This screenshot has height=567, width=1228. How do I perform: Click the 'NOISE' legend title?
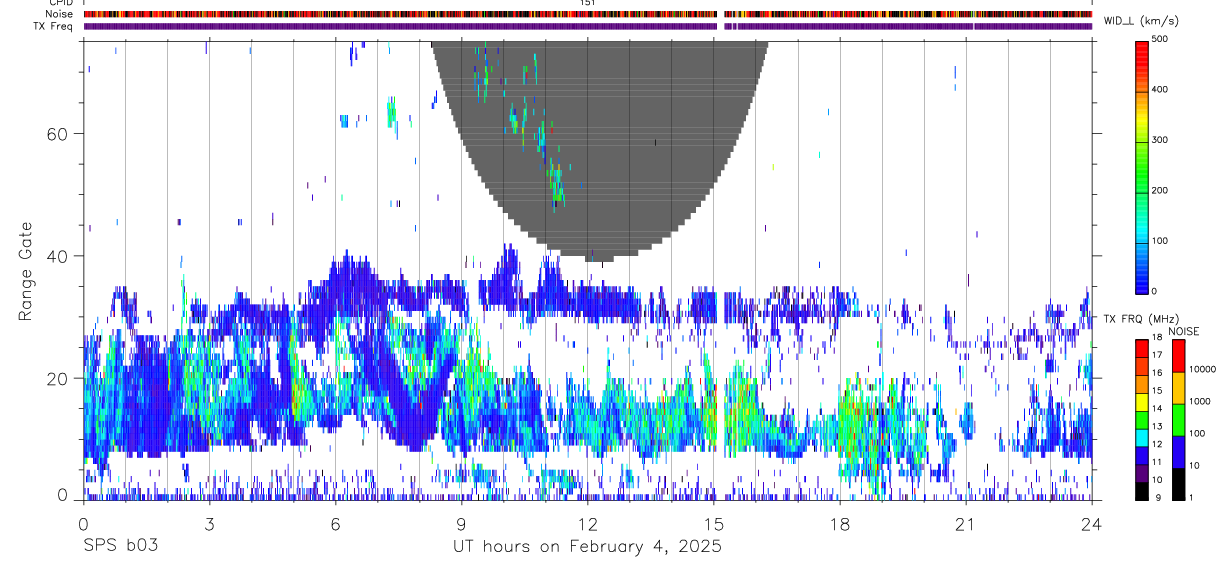[1184, 331]
